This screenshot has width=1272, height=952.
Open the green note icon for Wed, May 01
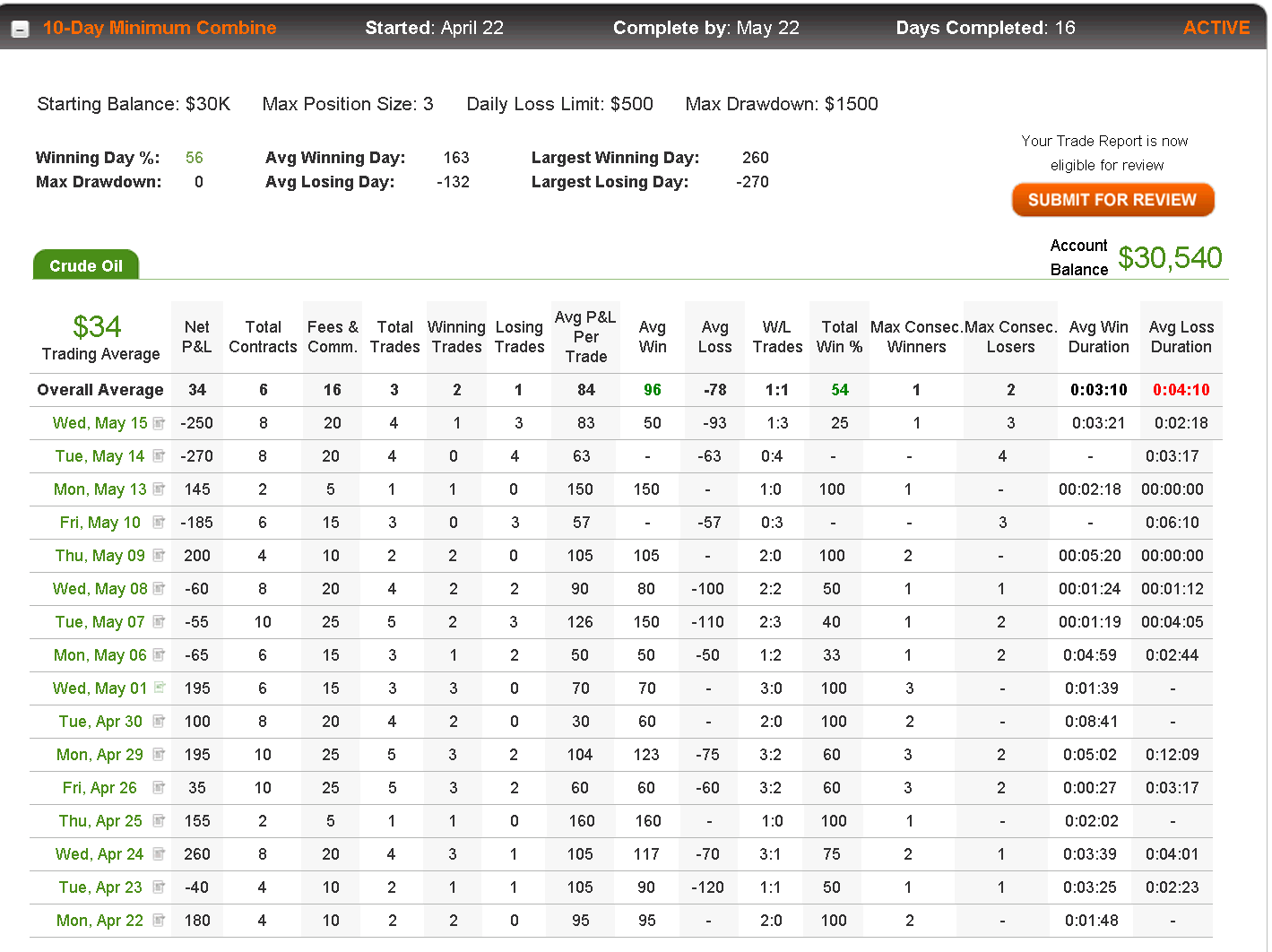click(x=159, y=688)
